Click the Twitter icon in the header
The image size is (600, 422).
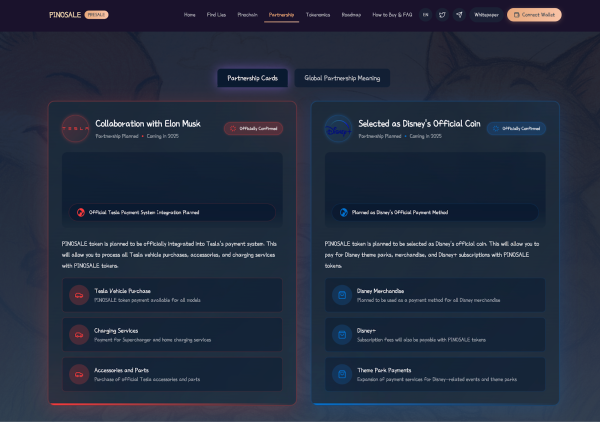pos(443,15)
